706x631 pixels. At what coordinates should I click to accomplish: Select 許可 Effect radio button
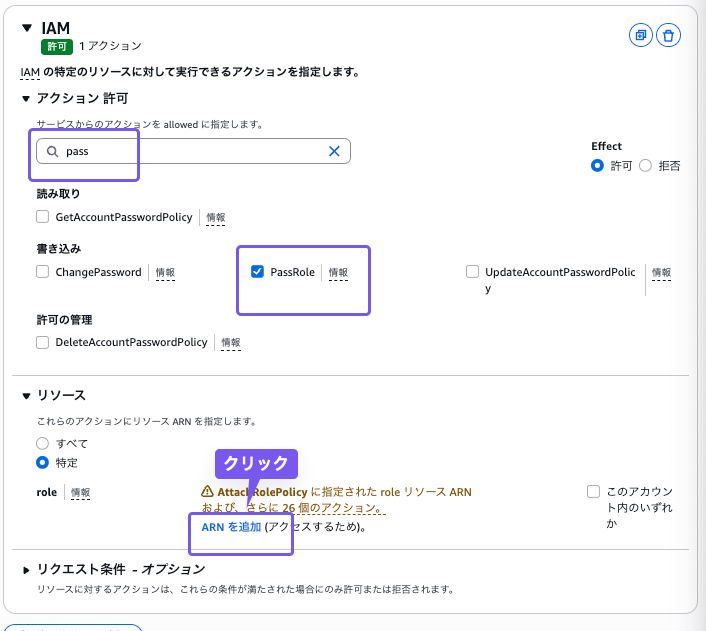point(597,166)
